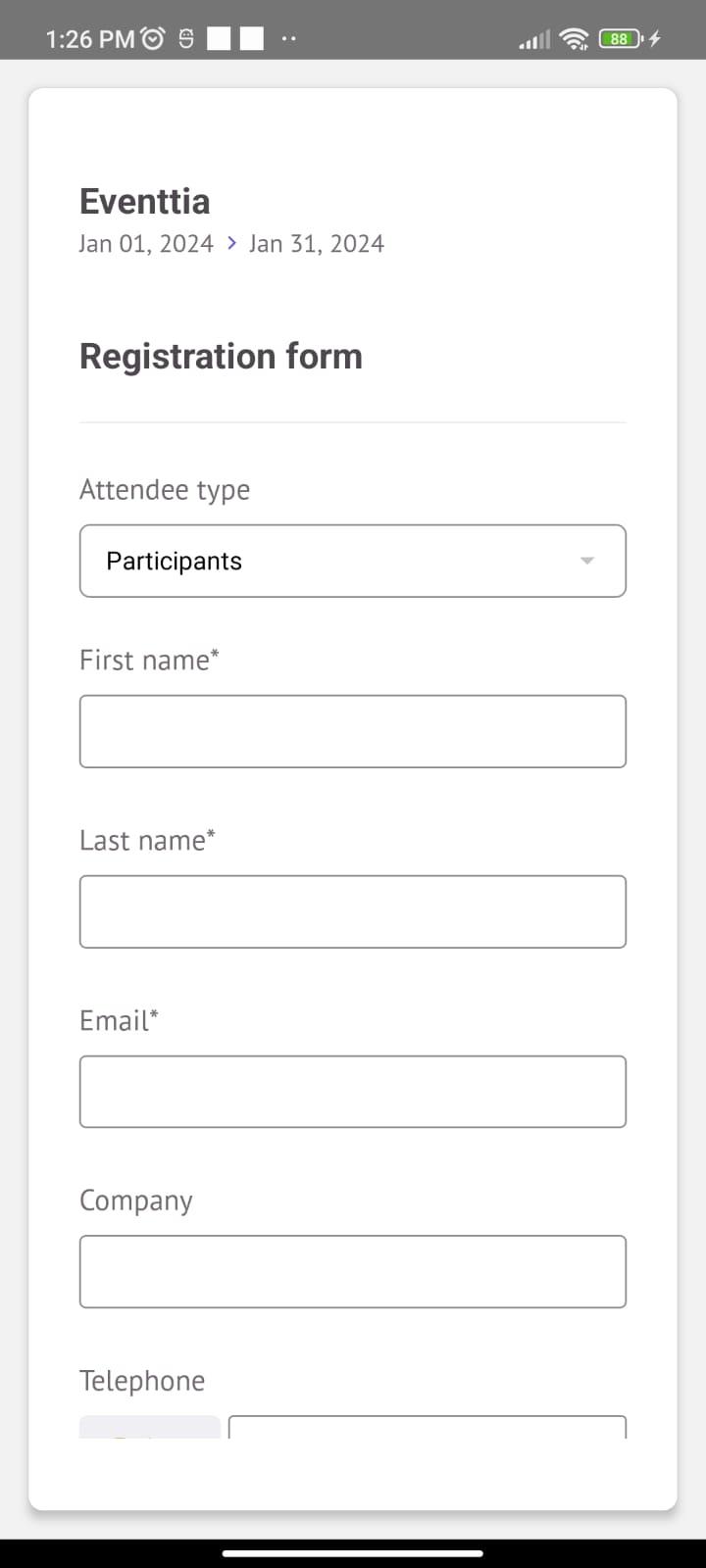Focus the Last name text box
Screen dimensions: 706x1568
pos(353,911)
